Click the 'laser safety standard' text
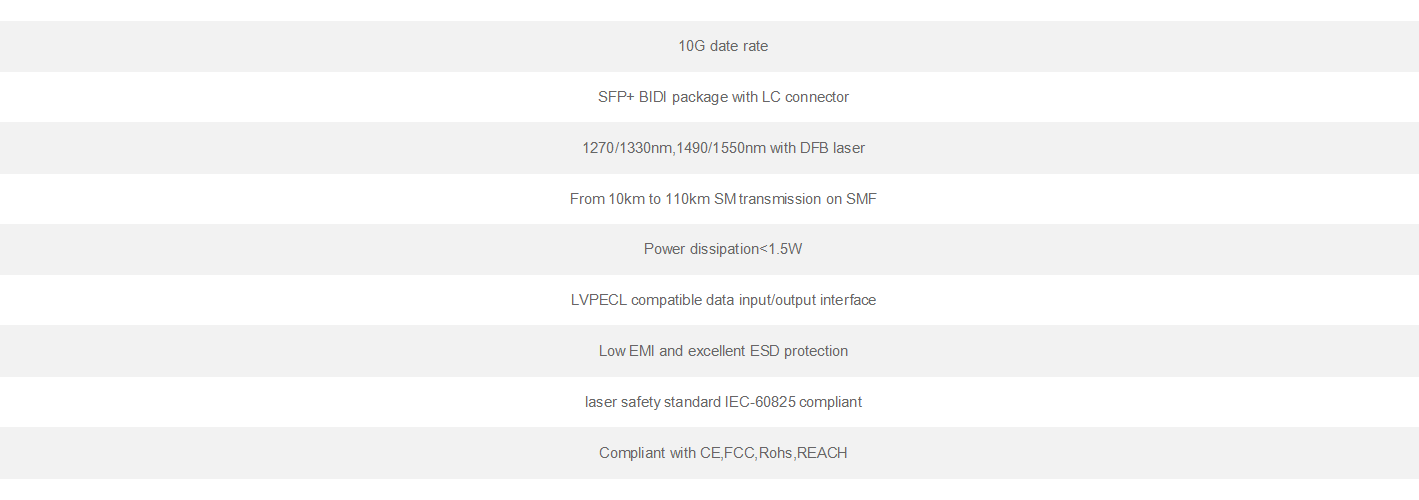Viewport: 1419px width, 500px height. pos(652,402)
